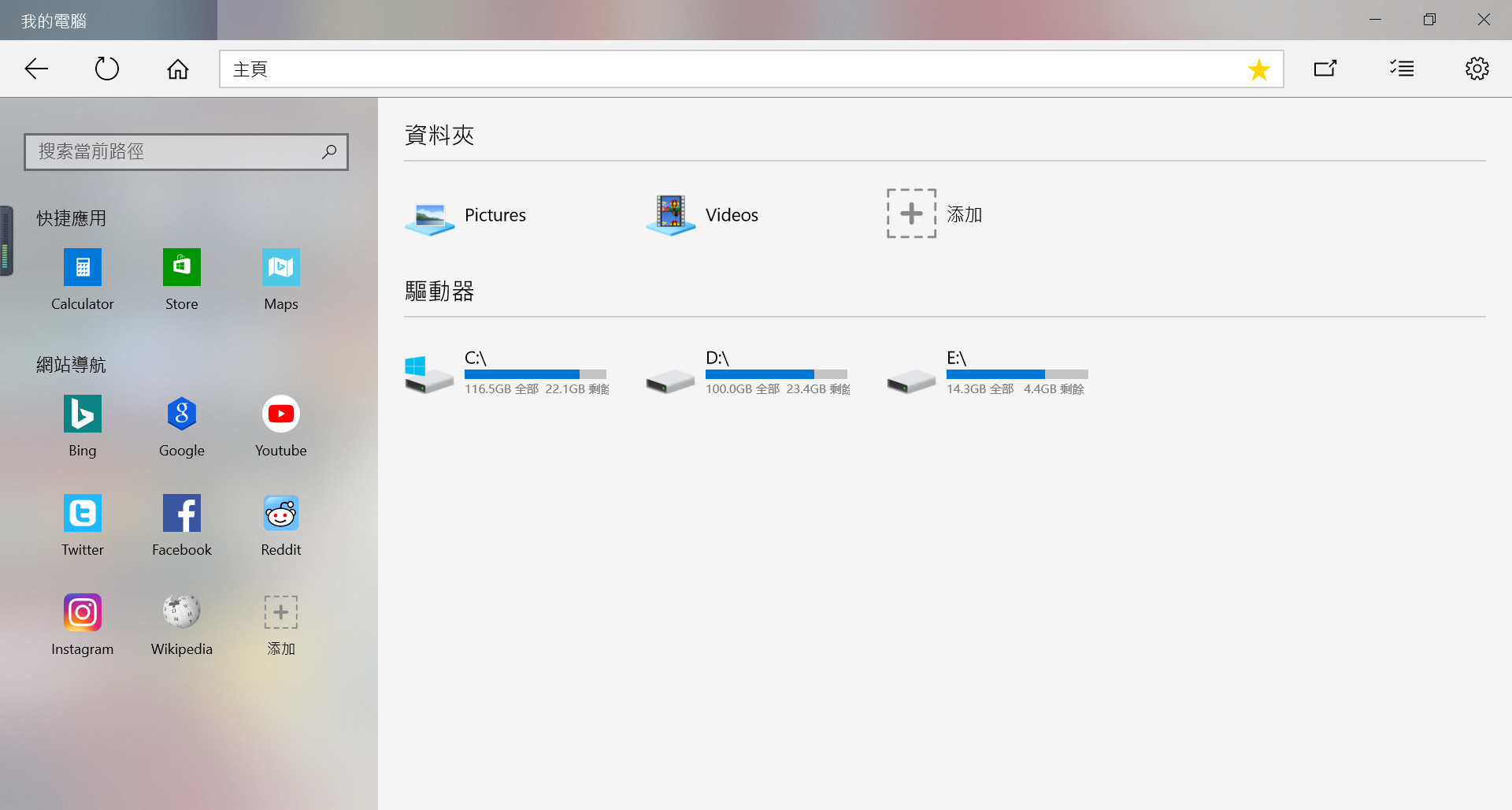Launch the Calculator app shortcut
1512x810 pixels.
(x=83, y=281)
